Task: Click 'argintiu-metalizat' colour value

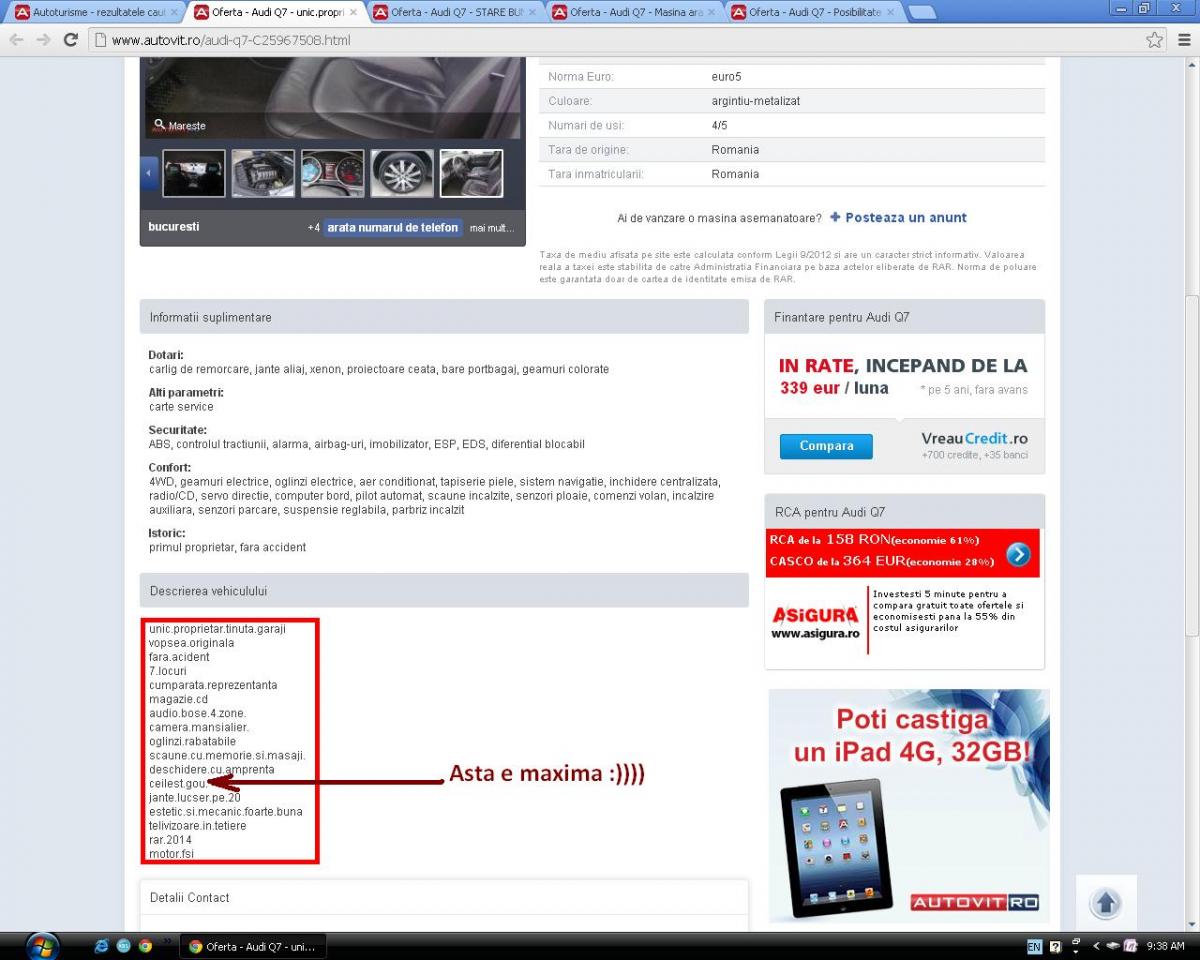Action: [x=756, y=101]
